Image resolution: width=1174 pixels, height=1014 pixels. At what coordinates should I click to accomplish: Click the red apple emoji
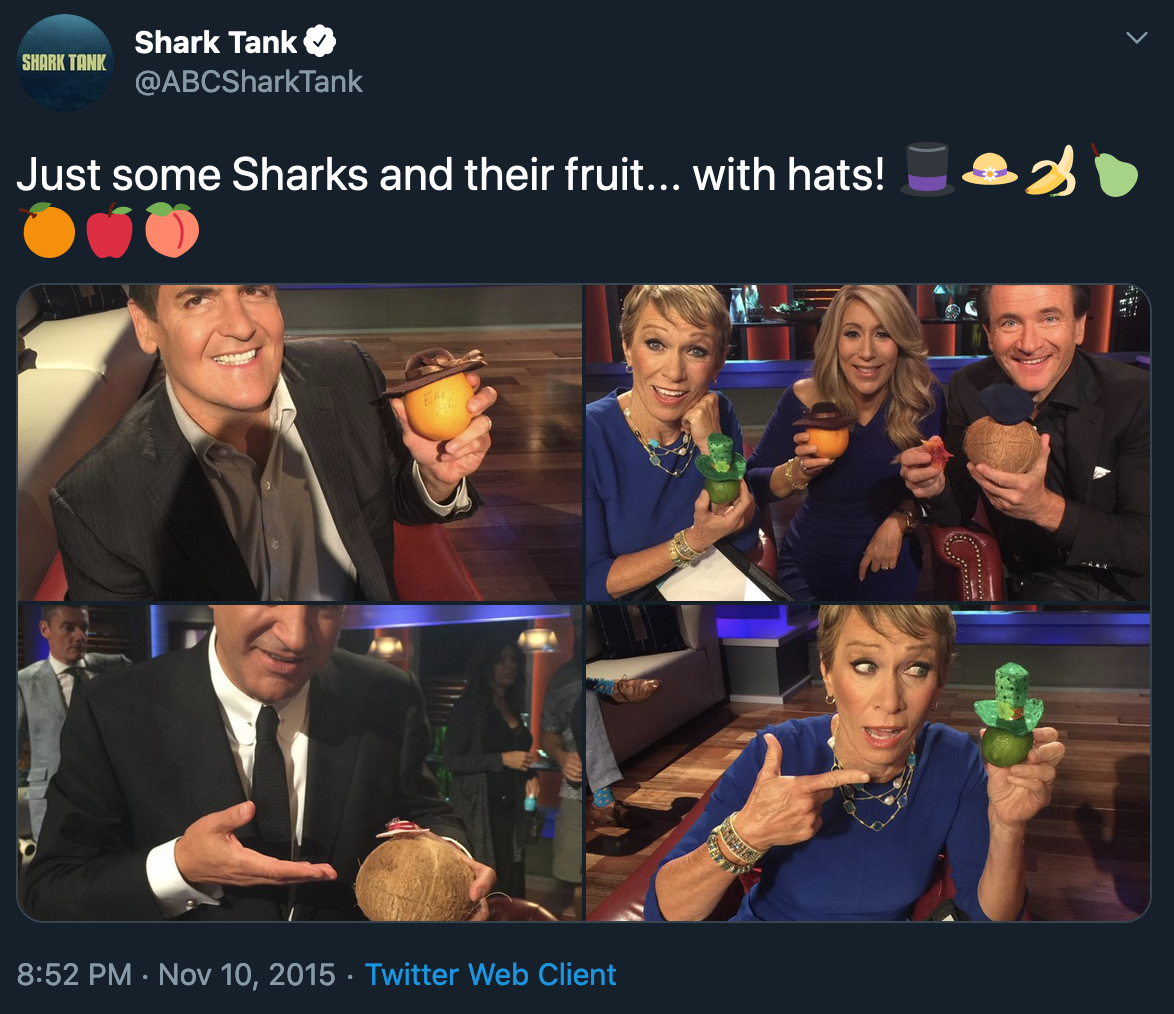pos(110,230)
